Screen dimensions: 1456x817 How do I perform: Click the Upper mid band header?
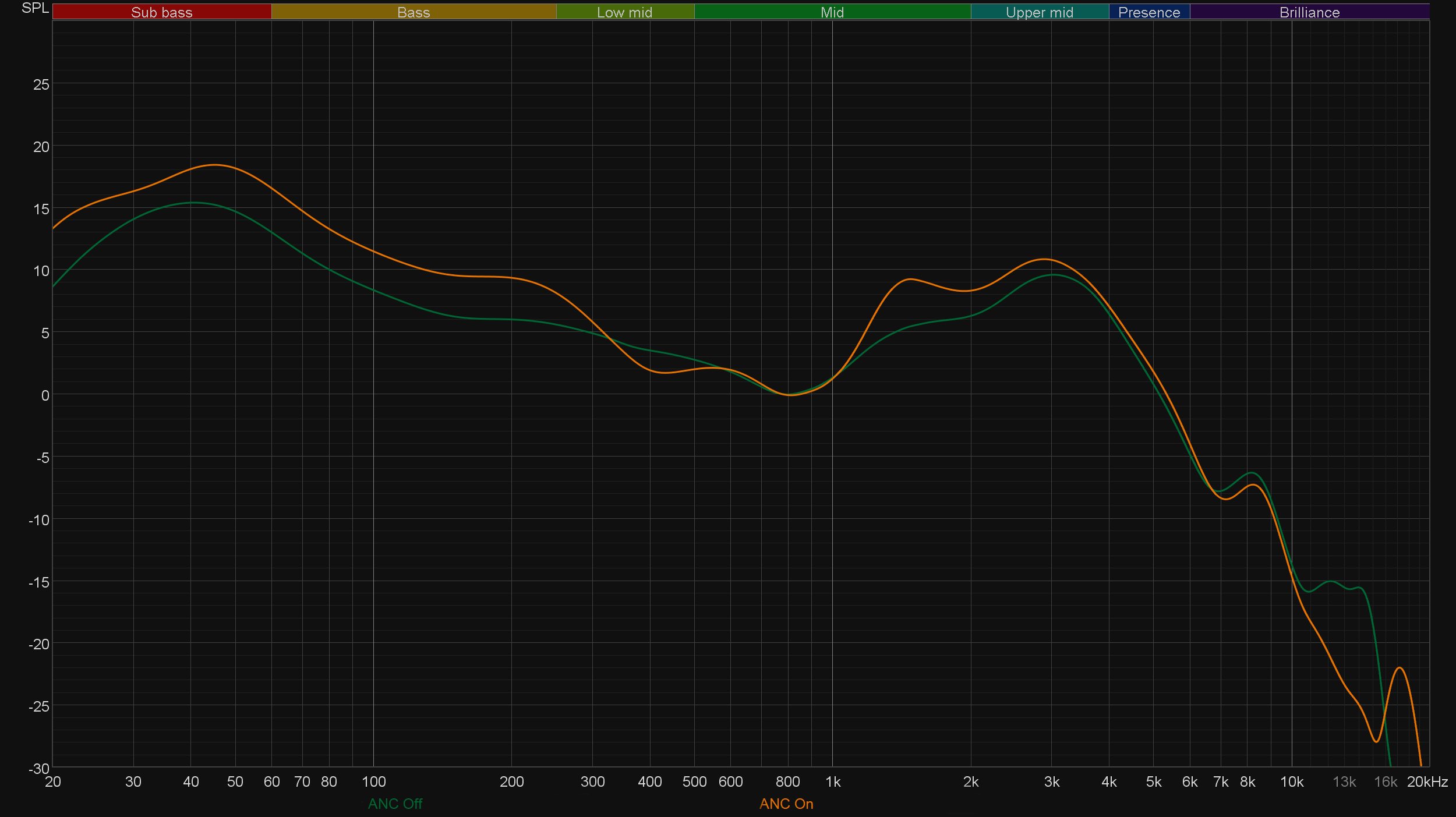pos(1039,12)
